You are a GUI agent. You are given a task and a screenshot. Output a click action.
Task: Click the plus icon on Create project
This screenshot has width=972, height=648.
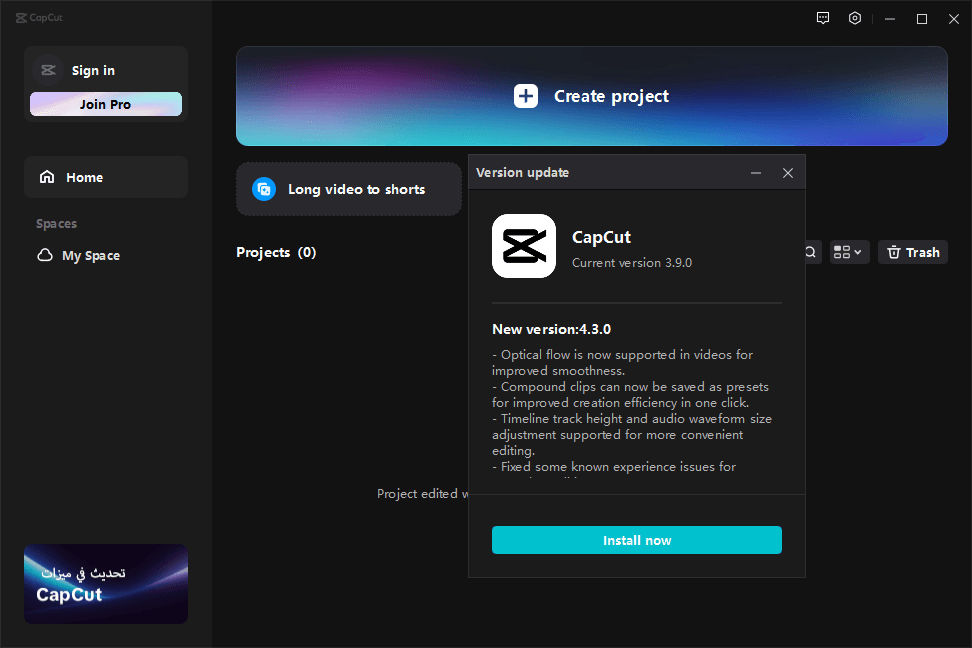click(526, 96)
